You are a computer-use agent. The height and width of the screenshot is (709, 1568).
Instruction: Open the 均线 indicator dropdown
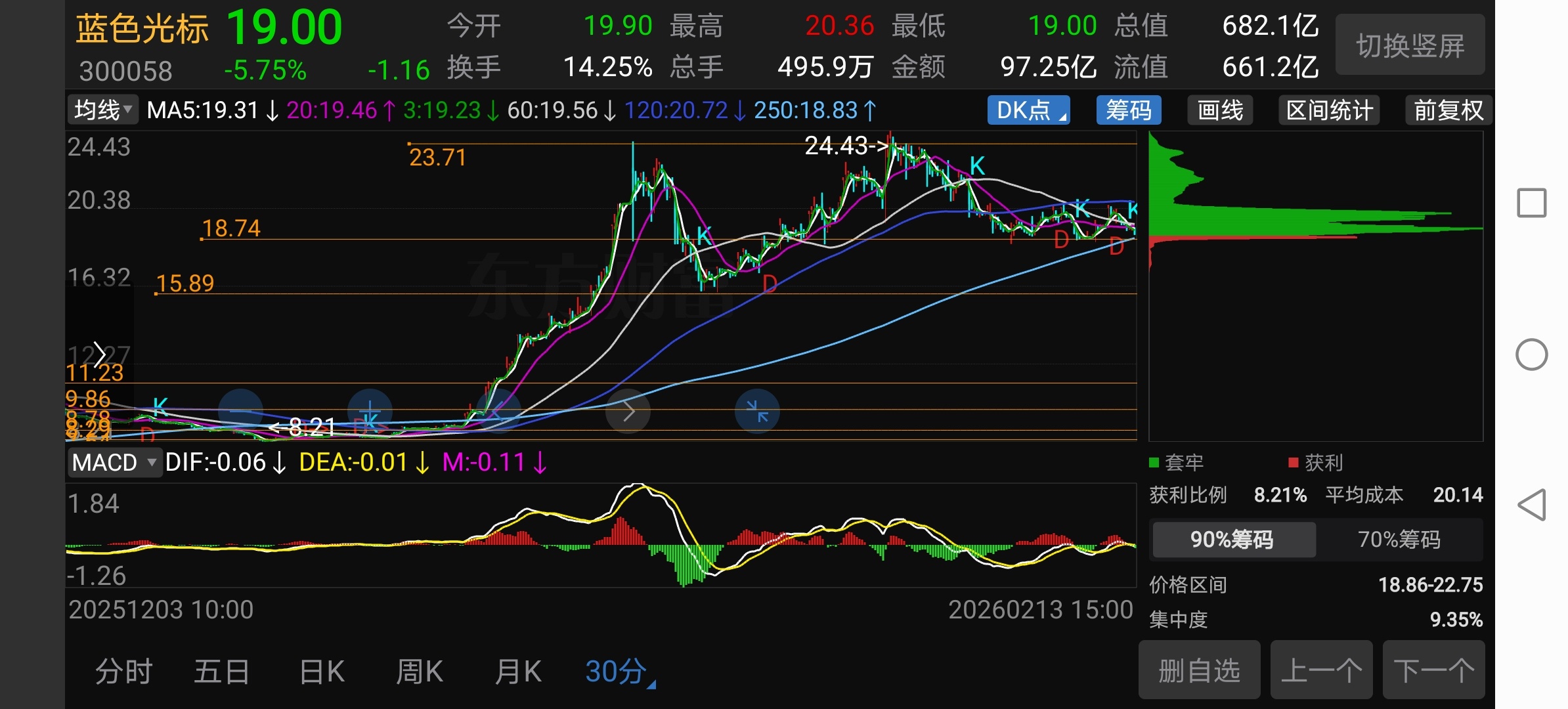click(103, 110)
